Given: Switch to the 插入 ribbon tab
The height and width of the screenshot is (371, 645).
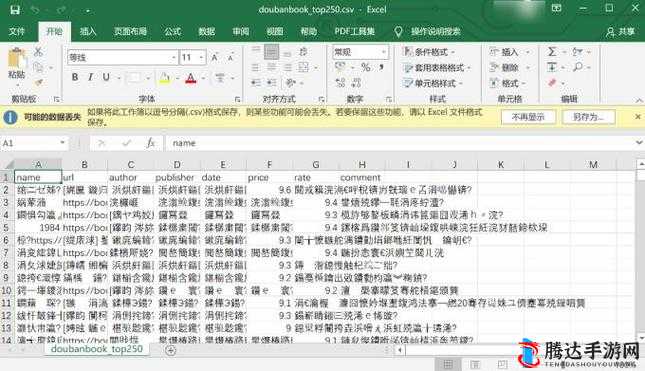Looking at the screenshot, I should pos(88,31).
